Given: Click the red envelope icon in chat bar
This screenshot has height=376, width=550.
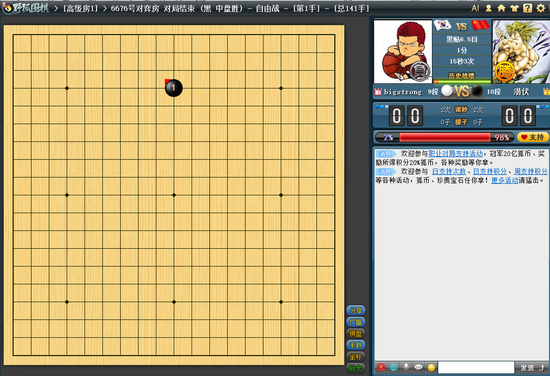Looking at the screenshot, I should (381, 367).
